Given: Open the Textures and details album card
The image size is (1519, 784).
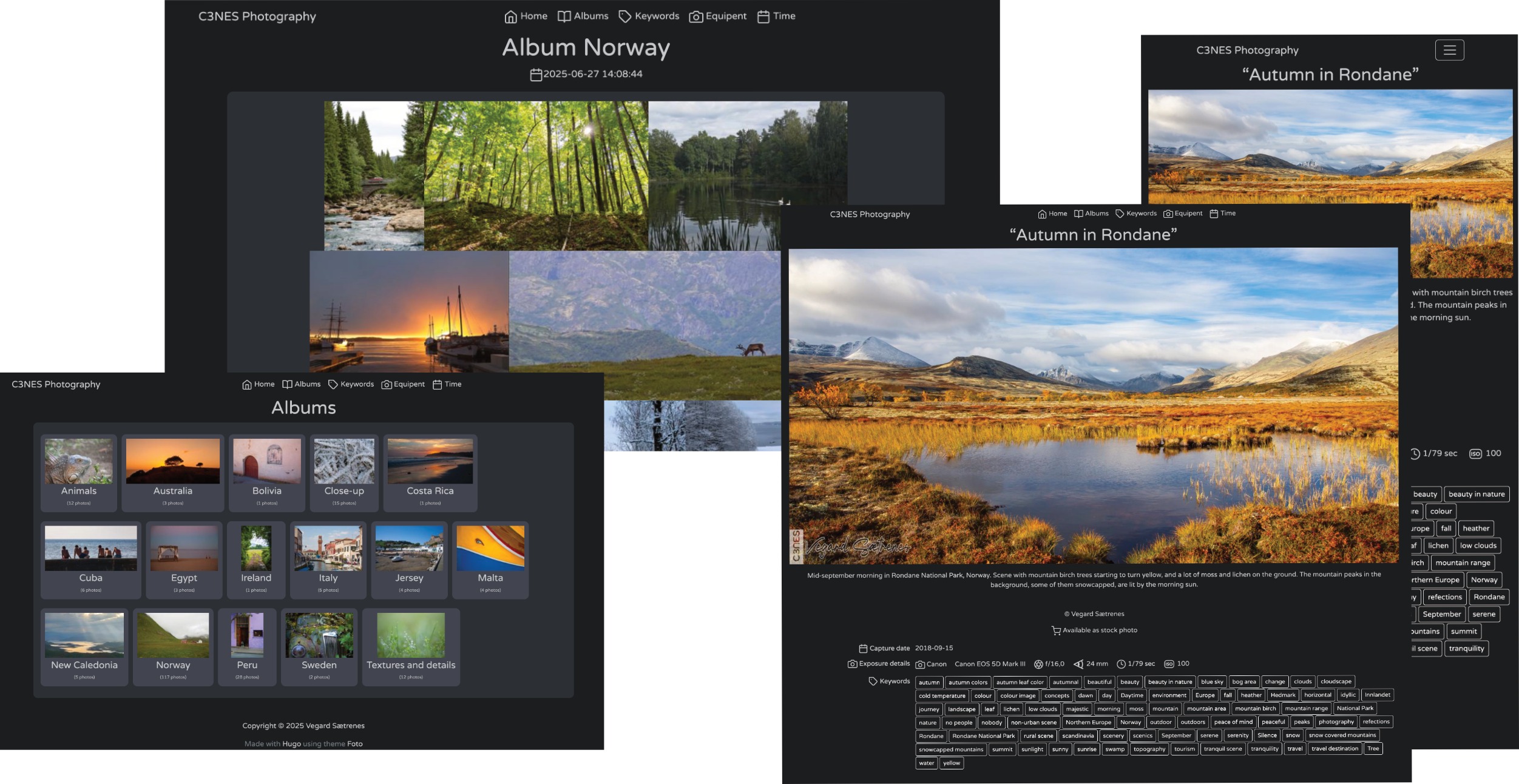Looking at the screenshot, I should (411, 647).
